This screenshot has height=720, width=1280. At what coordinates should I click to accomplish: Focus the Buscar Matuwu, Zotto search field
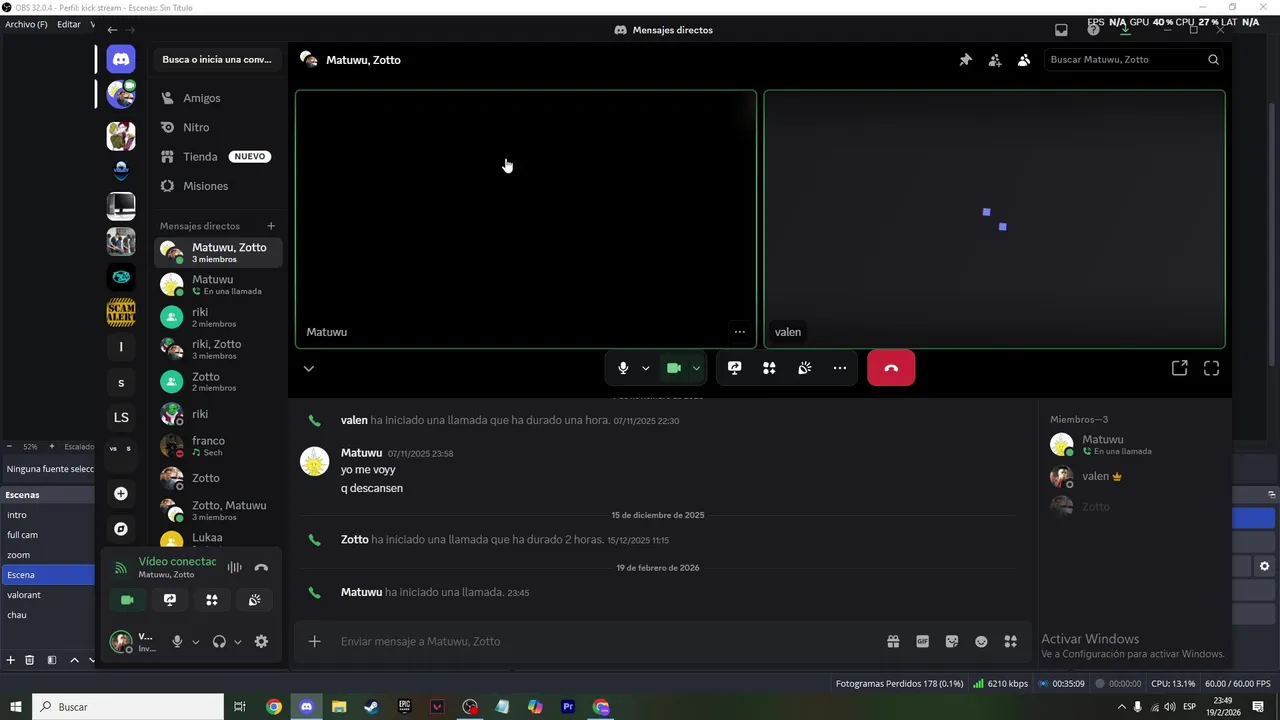pos(1134,60)
